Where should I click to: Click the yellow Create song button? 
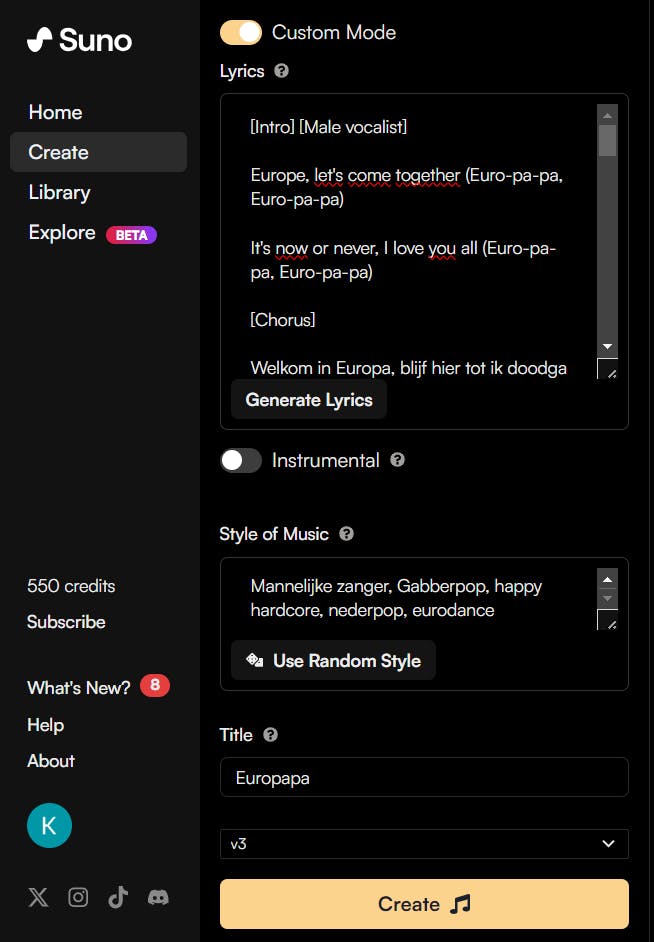point(424,904)
